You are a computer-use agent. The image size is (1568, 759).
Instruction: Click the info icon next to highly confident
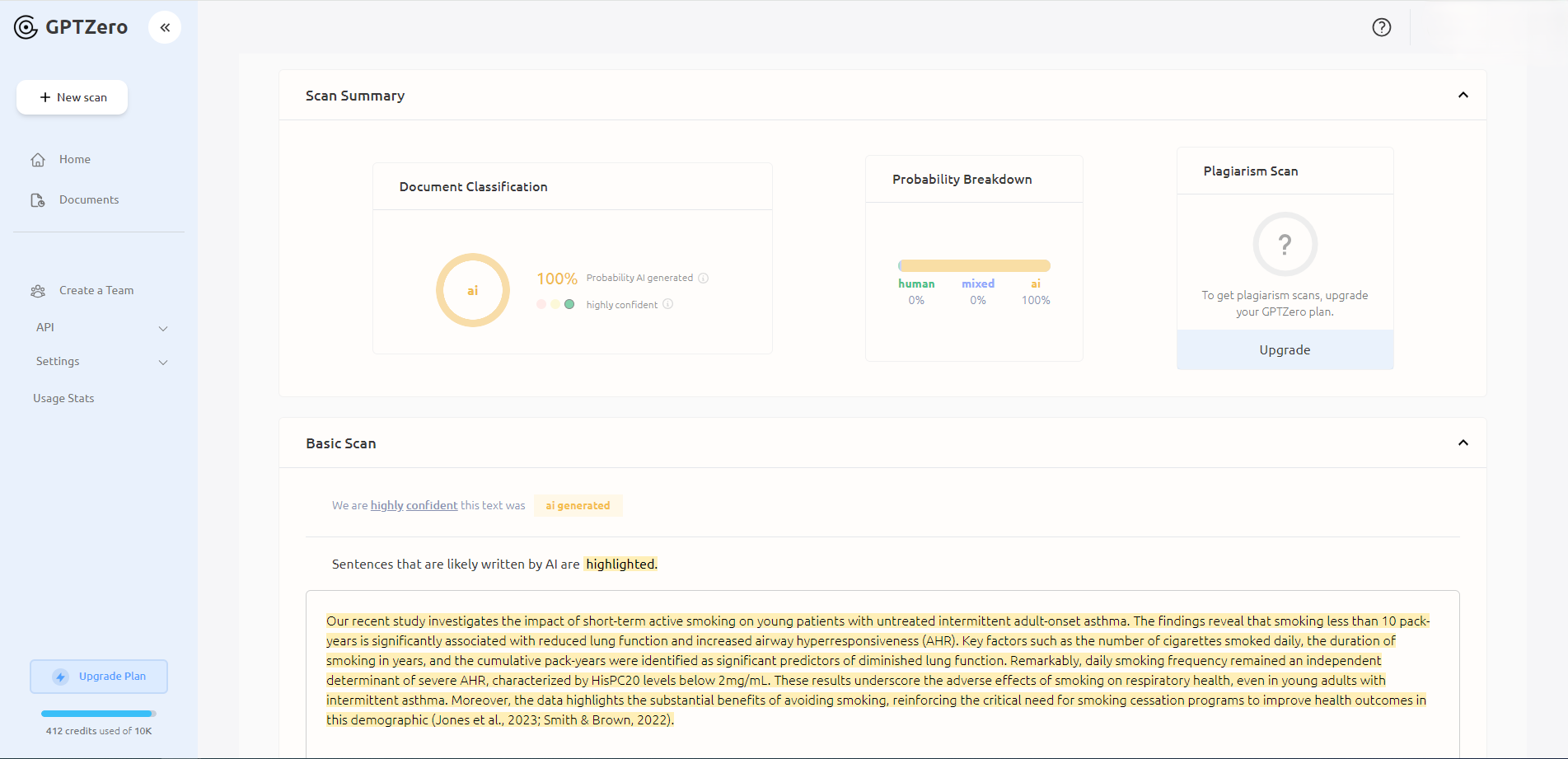[667, 304]
